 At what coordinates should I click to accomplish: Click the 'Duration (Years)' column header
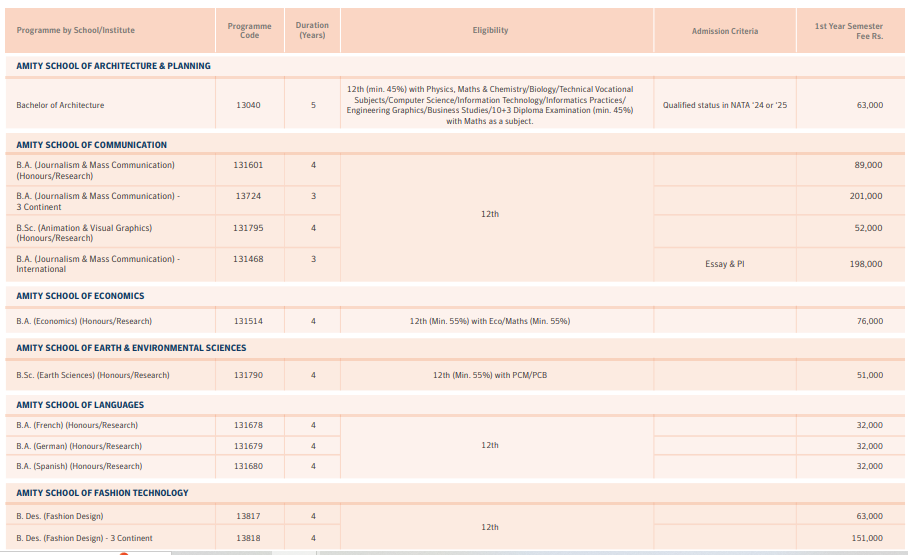click(x=312, y=30)
